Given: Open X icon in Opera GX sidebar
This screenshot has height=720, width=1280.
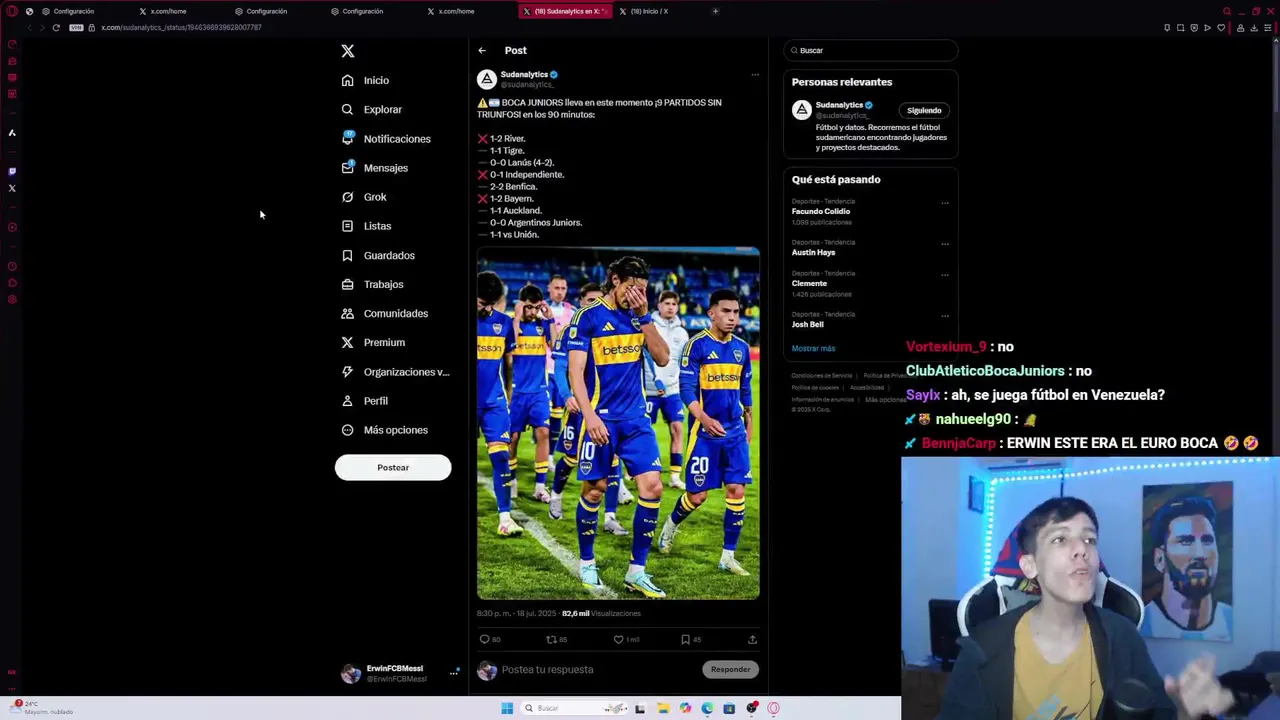Looking at the screenshot, I should [x=12, y=188].
